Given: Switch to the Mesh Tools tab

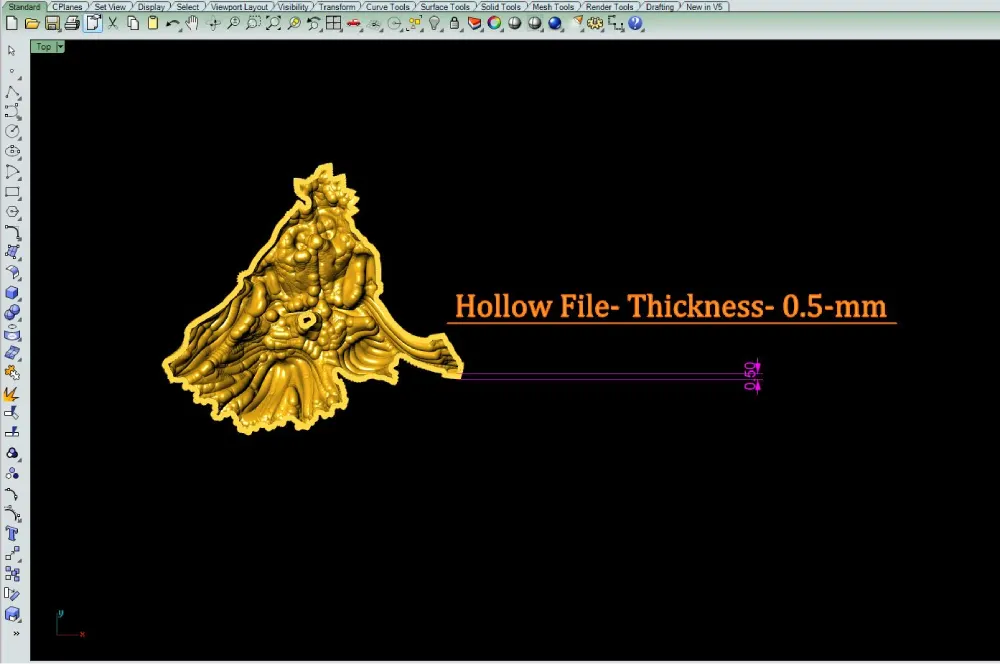Looking at the screenshot, I should point(553,6).
